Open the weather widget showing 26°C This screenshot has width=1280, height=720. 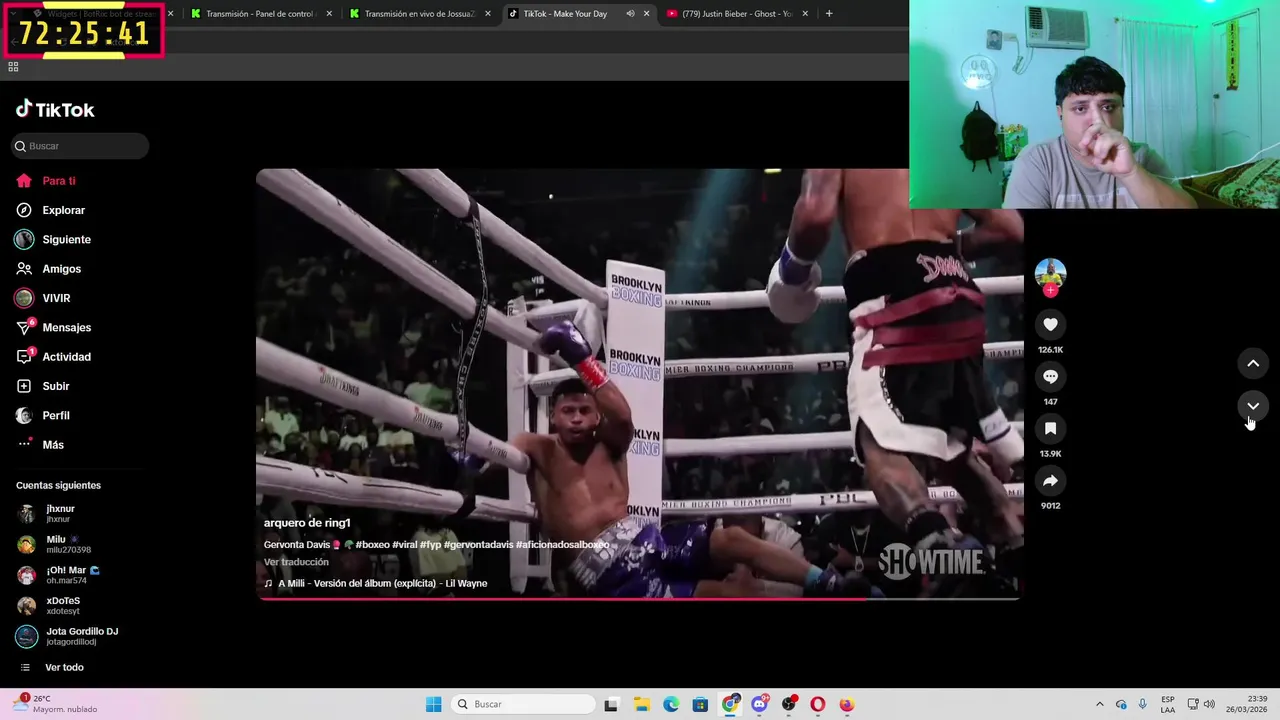57,704
